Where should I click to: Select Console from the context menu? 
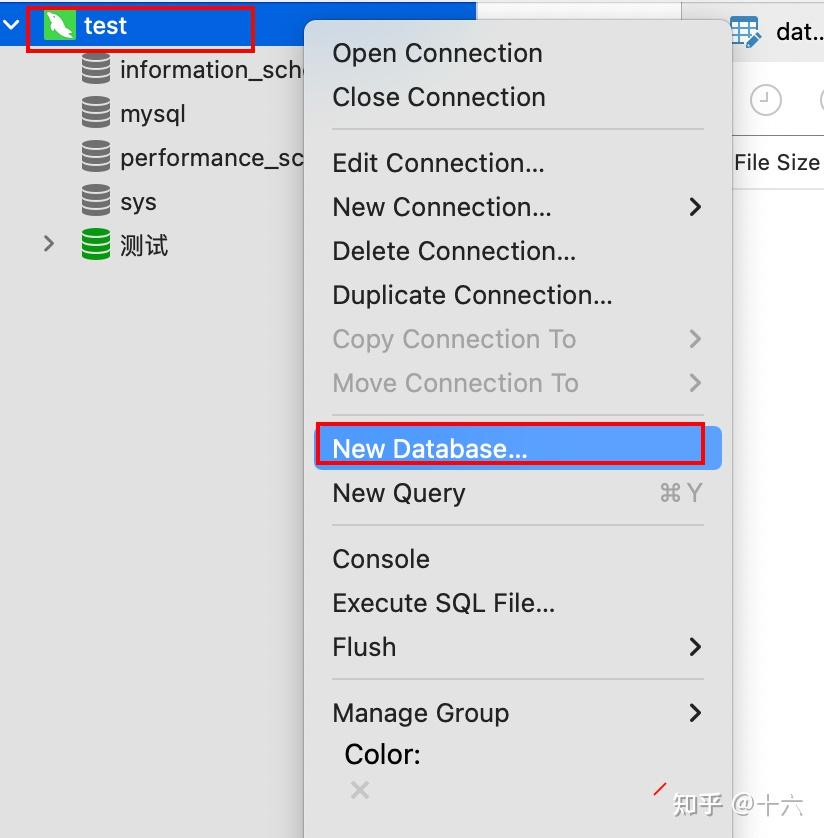(381, 558)
